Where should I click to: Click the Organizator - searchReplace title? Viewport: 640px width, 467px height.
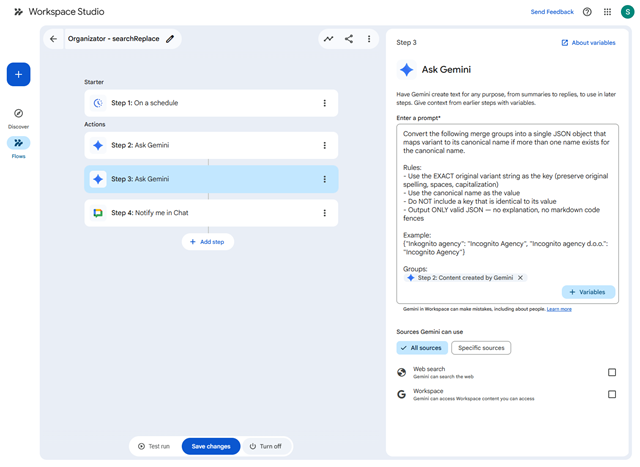click(113, 39)
